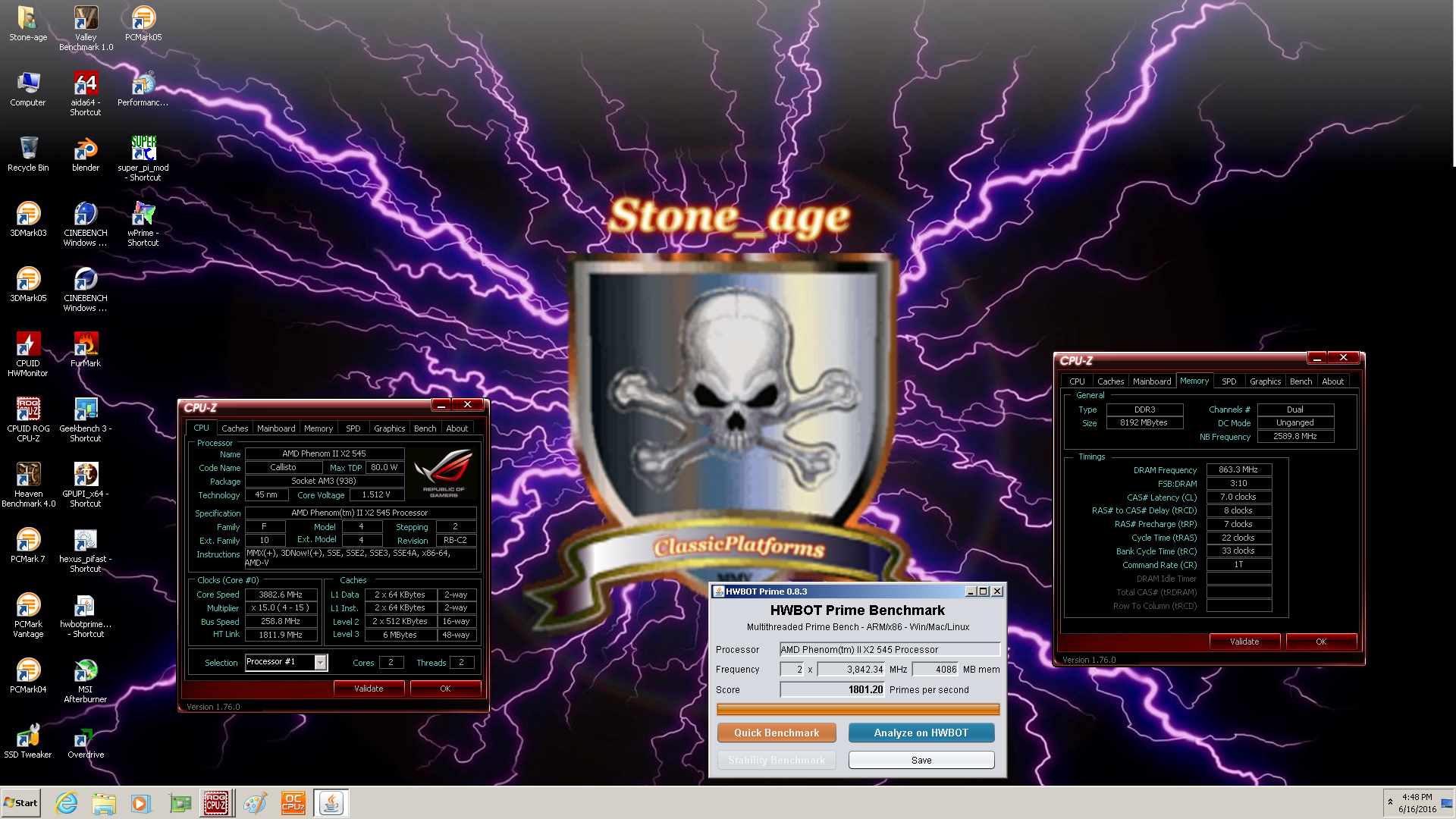
Task: Expand the Processor #1 selection dropdown
Action: click(x=321, y=663)
